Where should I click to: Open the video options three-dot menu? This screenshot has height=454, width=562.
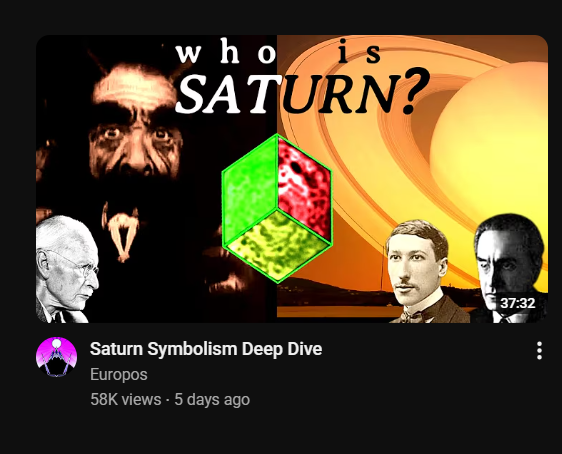pyautogui.click(x=539, y=350)
